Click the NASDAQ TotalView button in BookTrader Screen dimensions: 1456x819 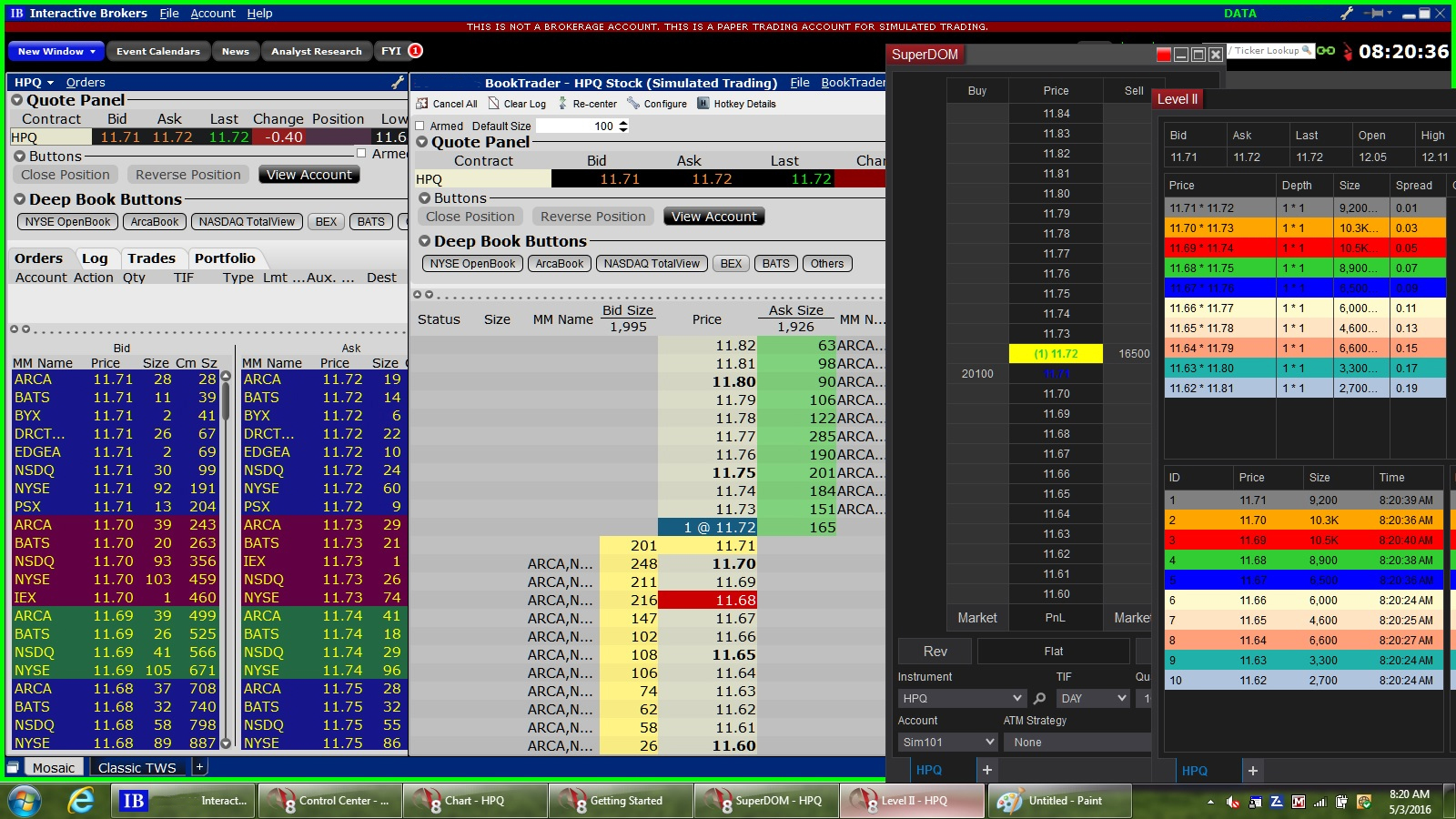pyautogui.click(x=652, y=264)
